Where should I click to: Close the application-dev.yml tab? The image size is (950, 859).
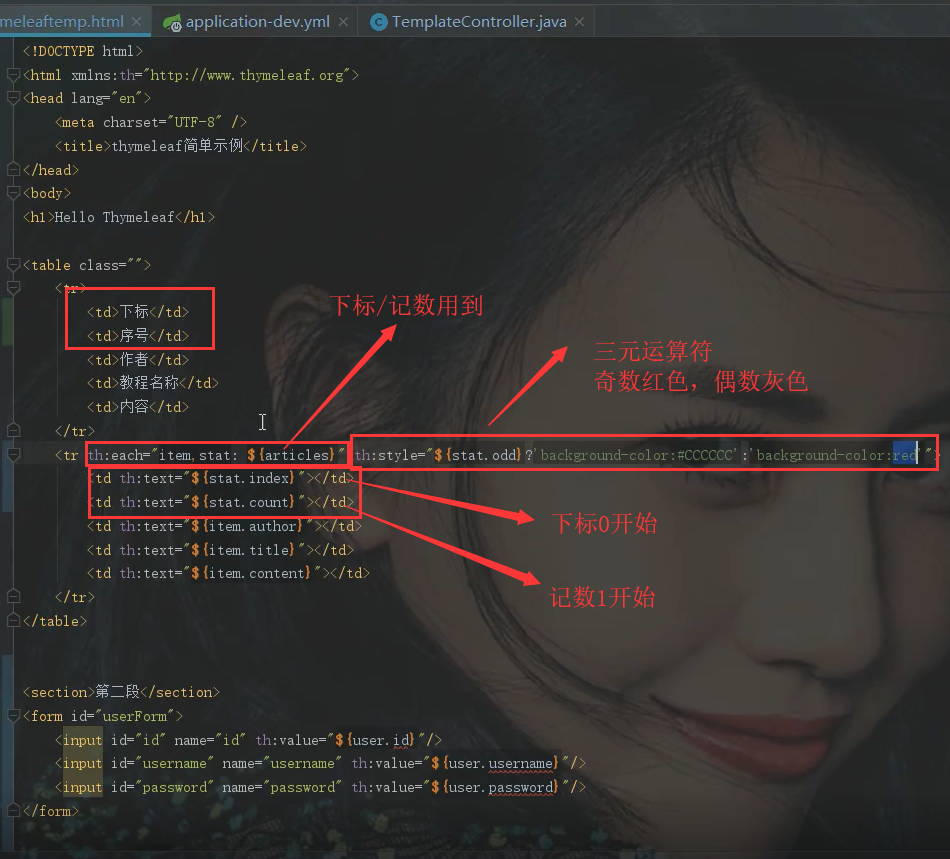[344, 22]
